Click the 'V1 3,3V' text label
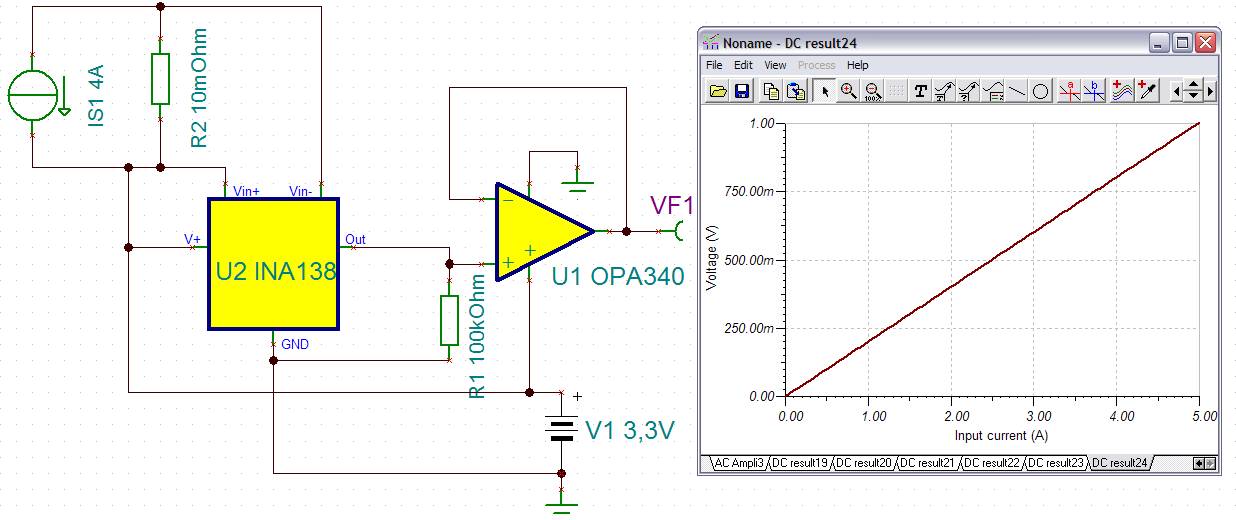The width and height of the screenshot is (1236, 520). 630,431
